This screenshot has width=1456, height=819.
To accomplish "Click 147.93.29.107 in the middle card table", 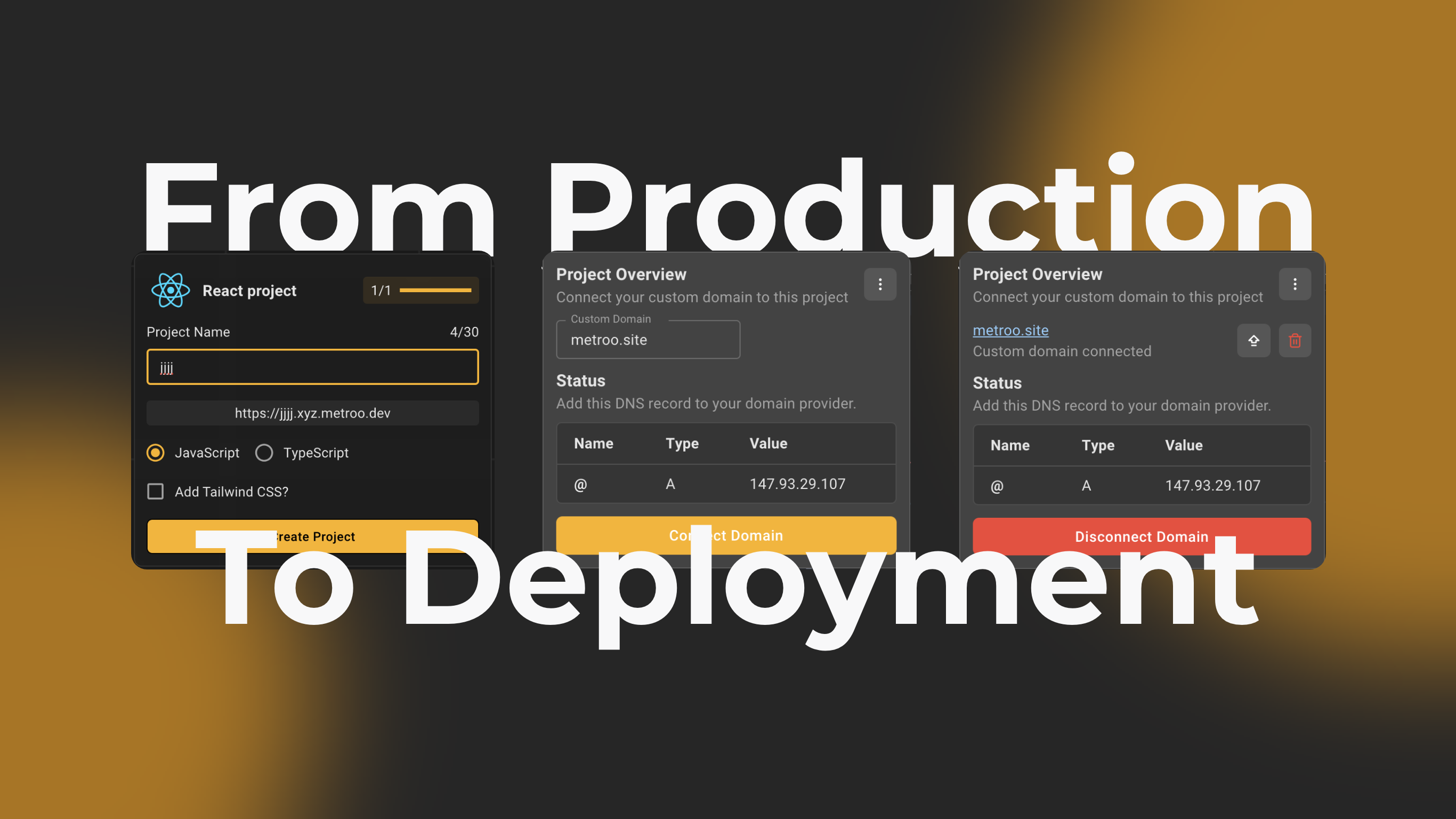I will 797,484.
